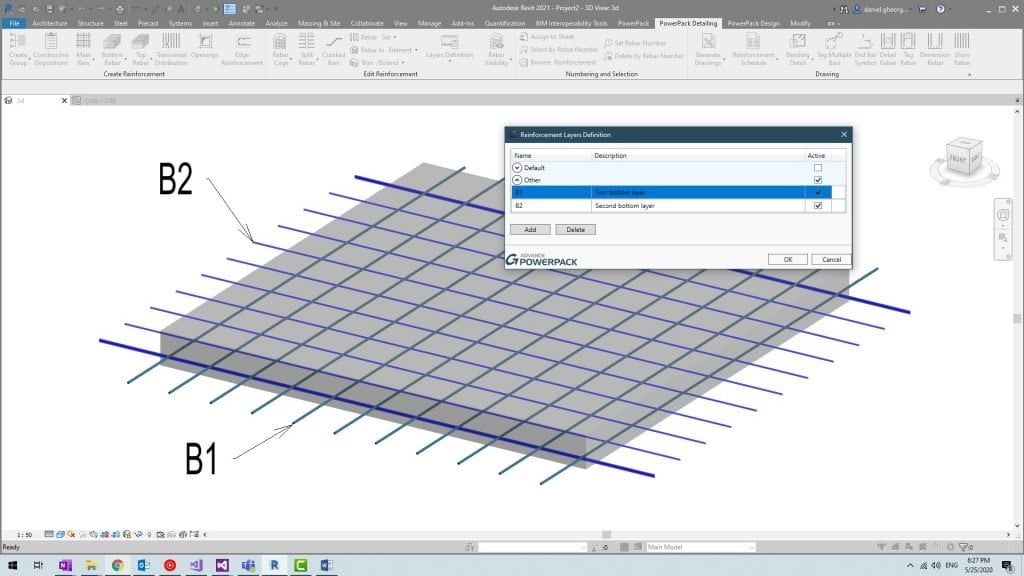This screenshot has width=1024, height=576.
Task: Open Microsoft Word from the taskbar
Action: [x=327, y=566]
